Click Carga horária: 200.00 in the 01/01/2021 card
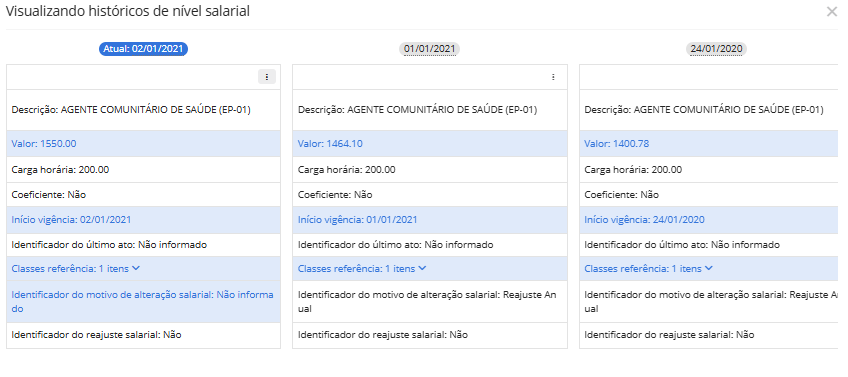This screenshot has width=848, height=377. tap(347, 169)
